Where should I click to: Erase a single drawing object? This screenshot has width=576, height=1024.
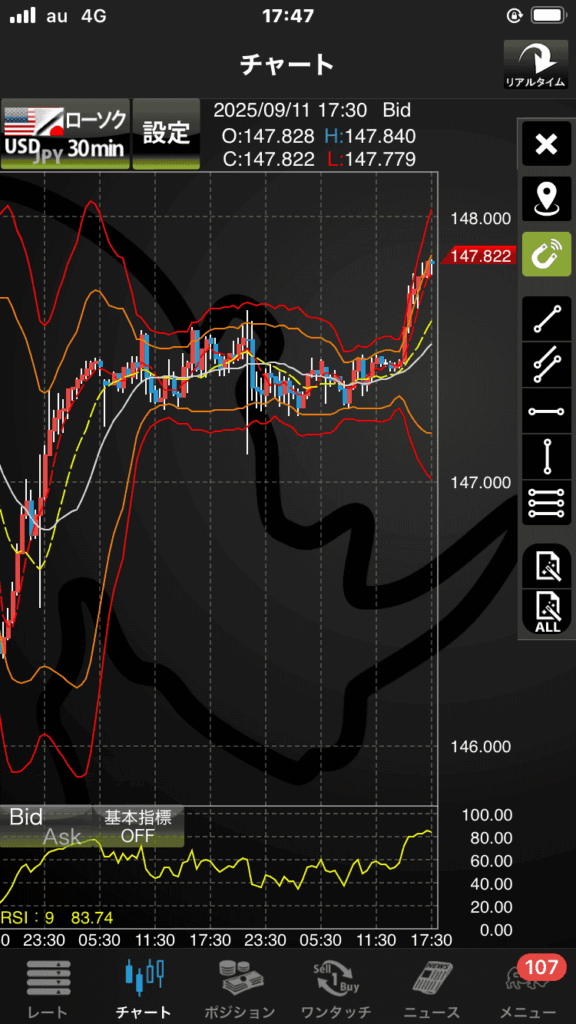coord(546,566)
